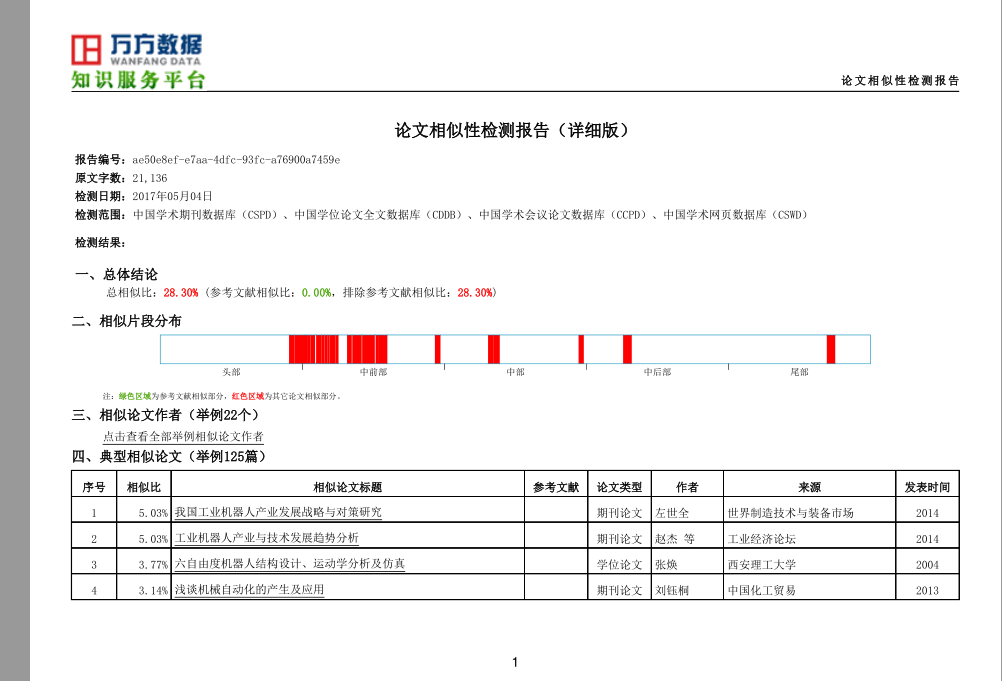Click the '学位论文' type cell

tap(619, 565)
